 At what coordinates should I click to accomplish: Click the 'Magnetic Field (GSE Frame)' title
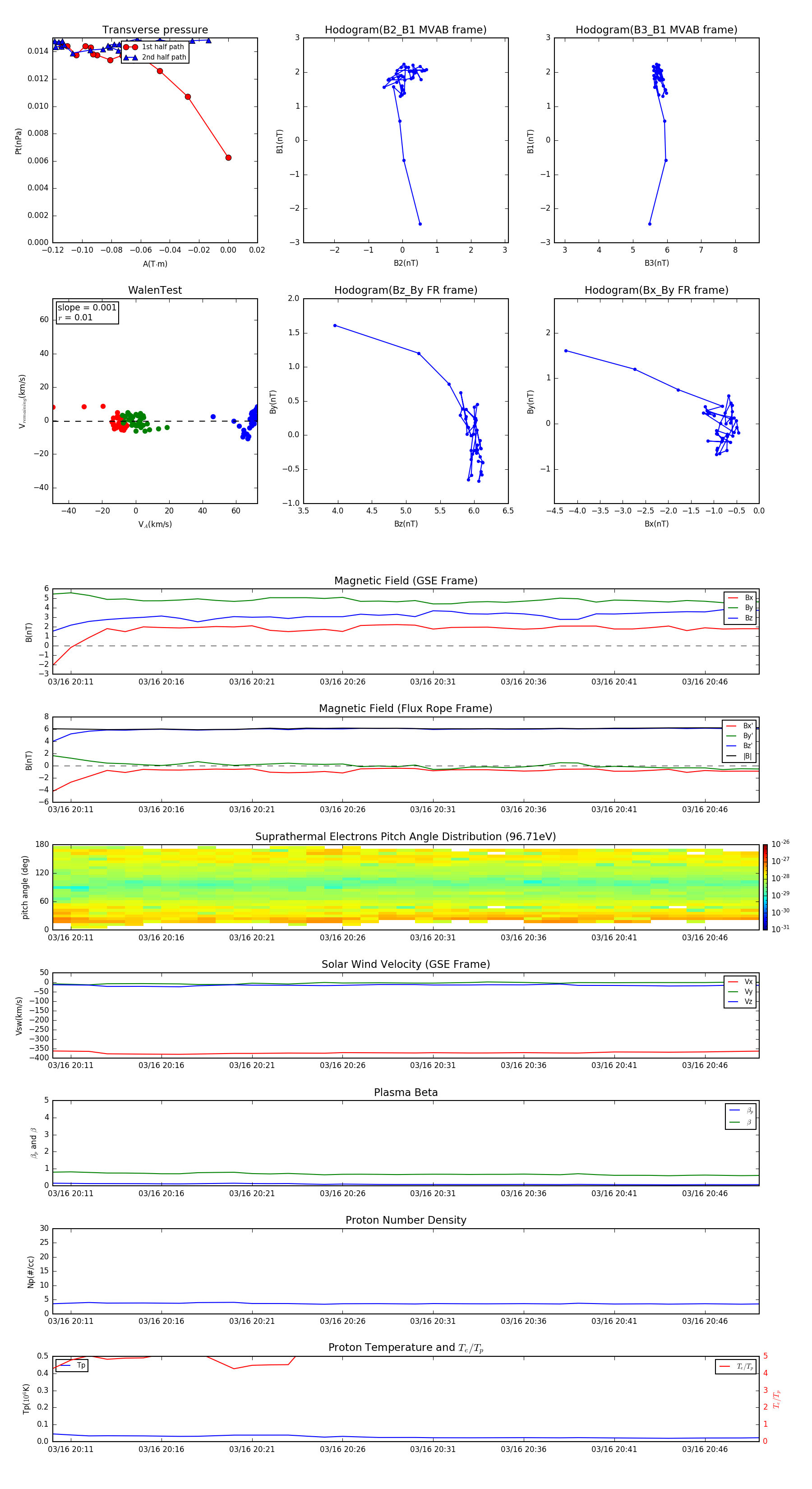(406, 581)
